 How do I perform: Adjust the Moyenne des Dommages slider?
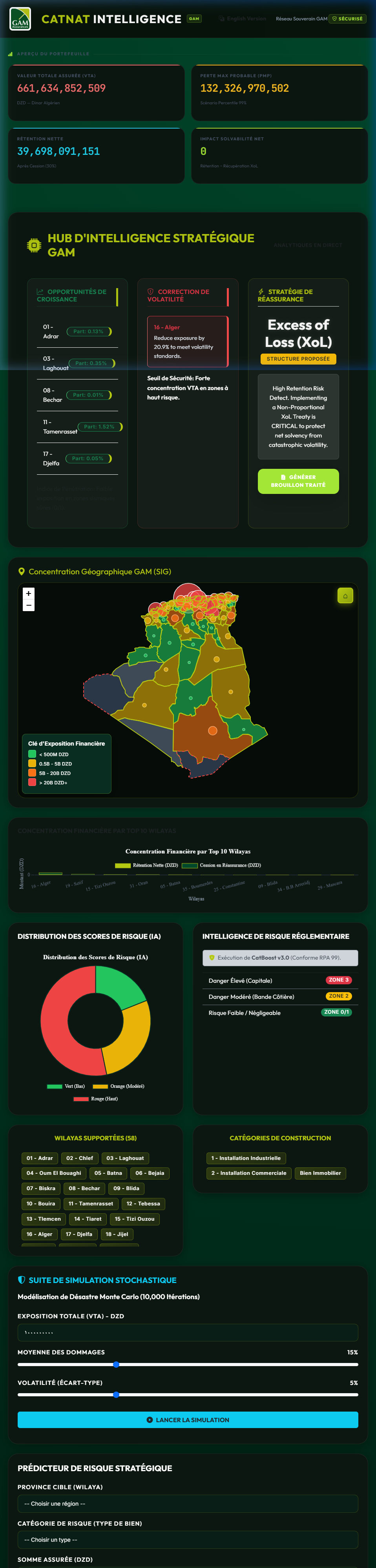pyautogui.click(x=188, y=1364)
